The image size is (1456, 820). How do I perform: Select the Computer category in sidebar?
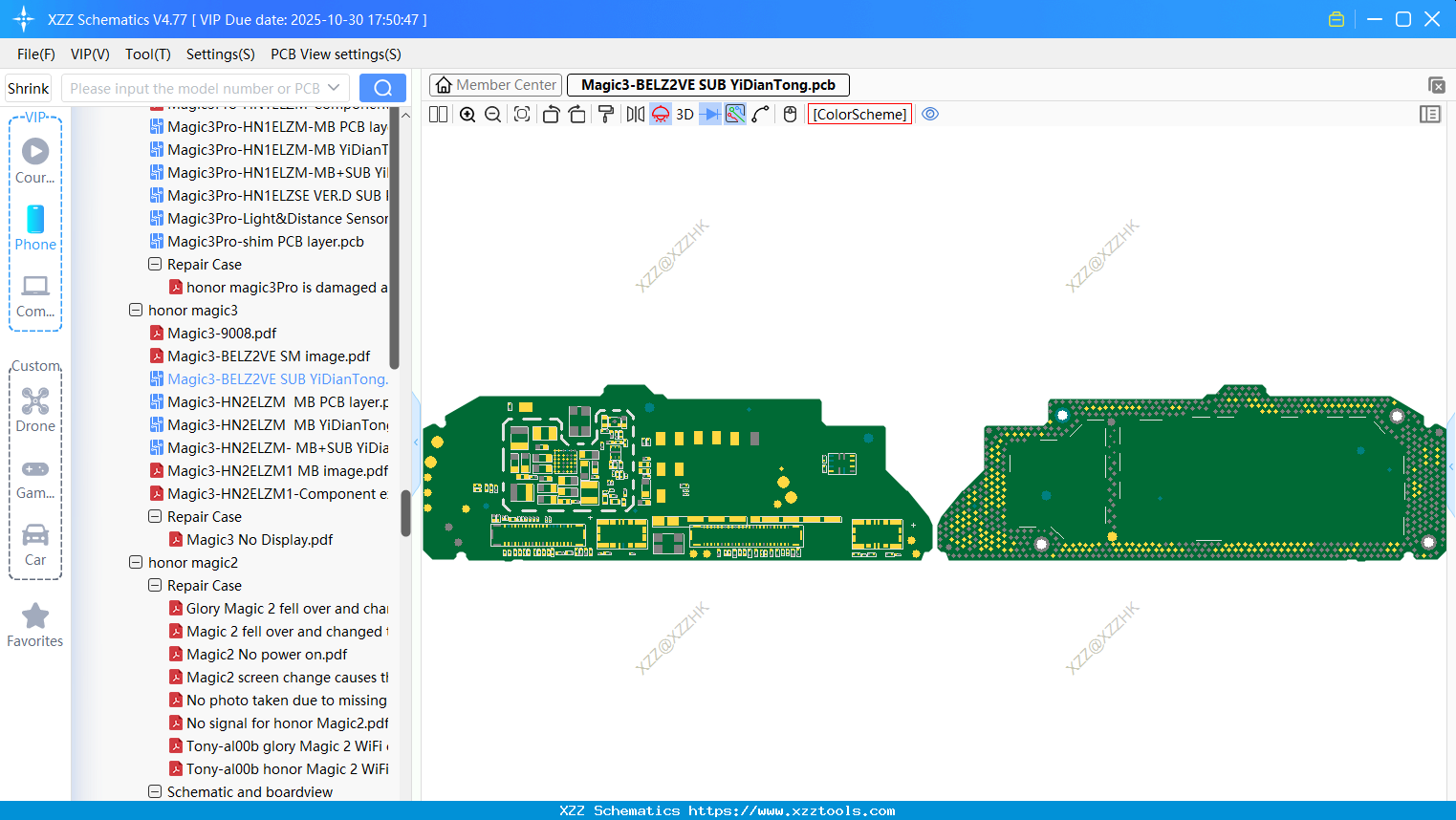[35, 295]
